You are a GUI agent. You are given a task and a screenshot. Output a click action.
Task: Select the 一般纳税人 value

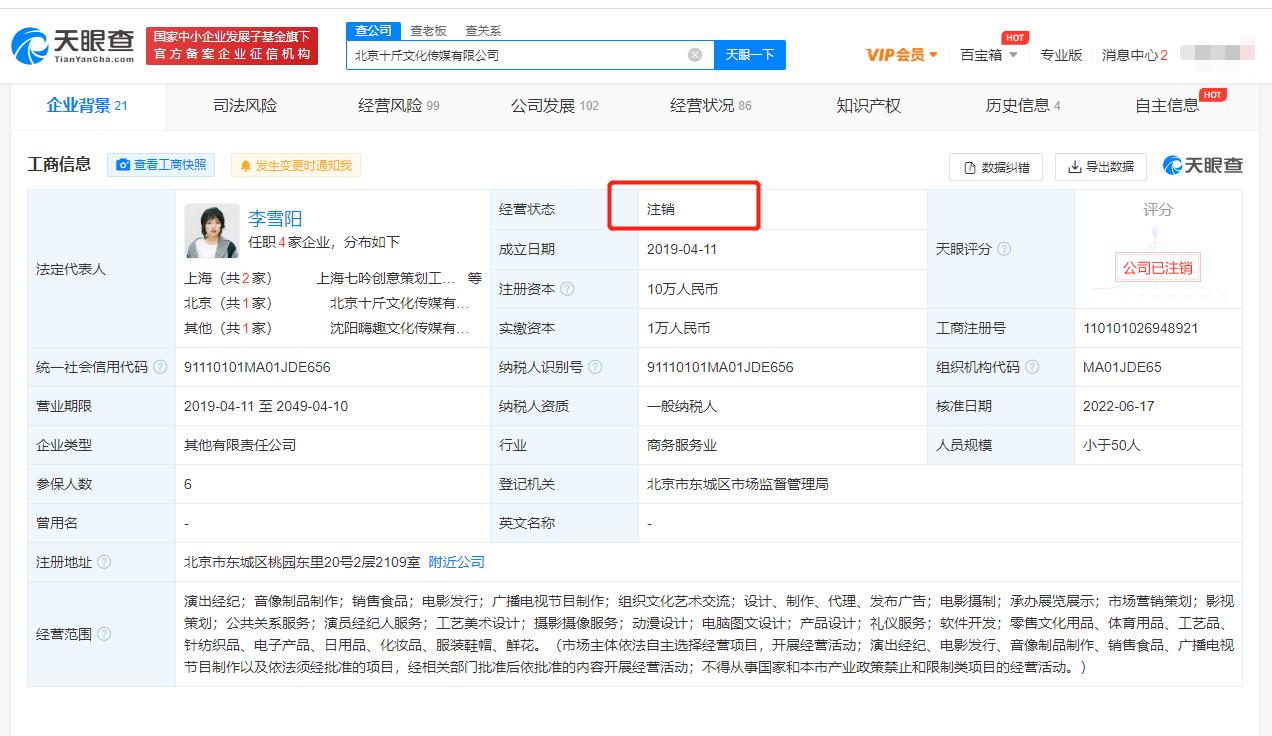pos(682,406)
